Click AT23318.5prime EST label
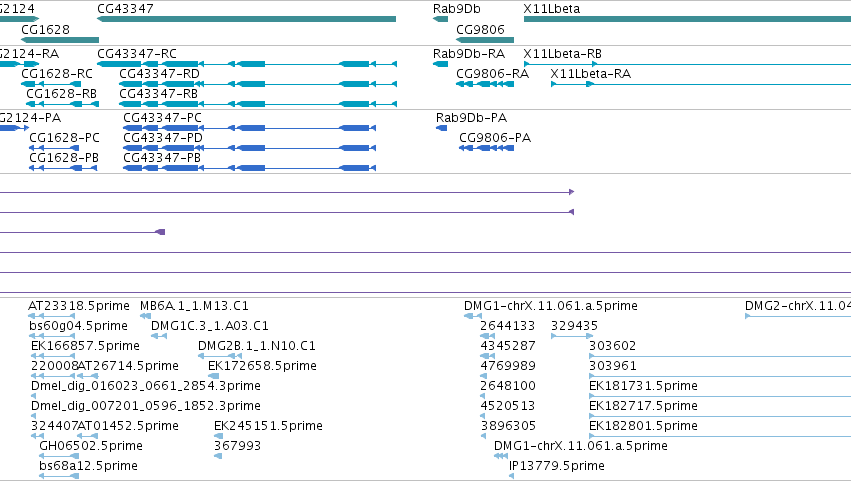 pos(79,306)
